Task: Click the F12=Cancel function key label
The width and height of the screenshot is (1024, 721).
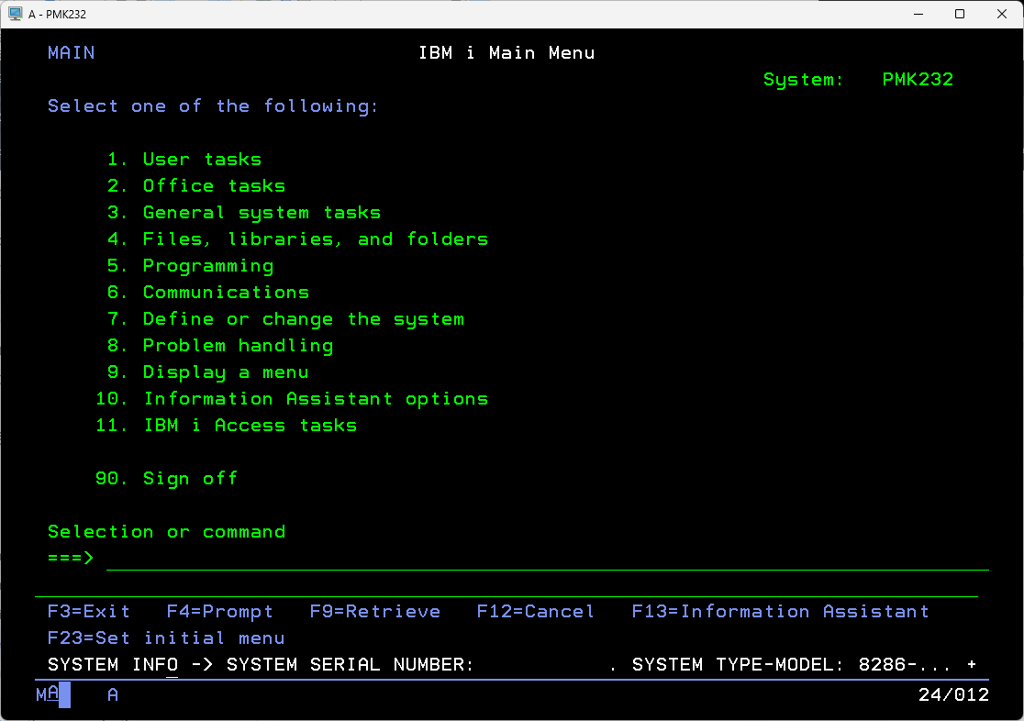Action: coord(535,611)
